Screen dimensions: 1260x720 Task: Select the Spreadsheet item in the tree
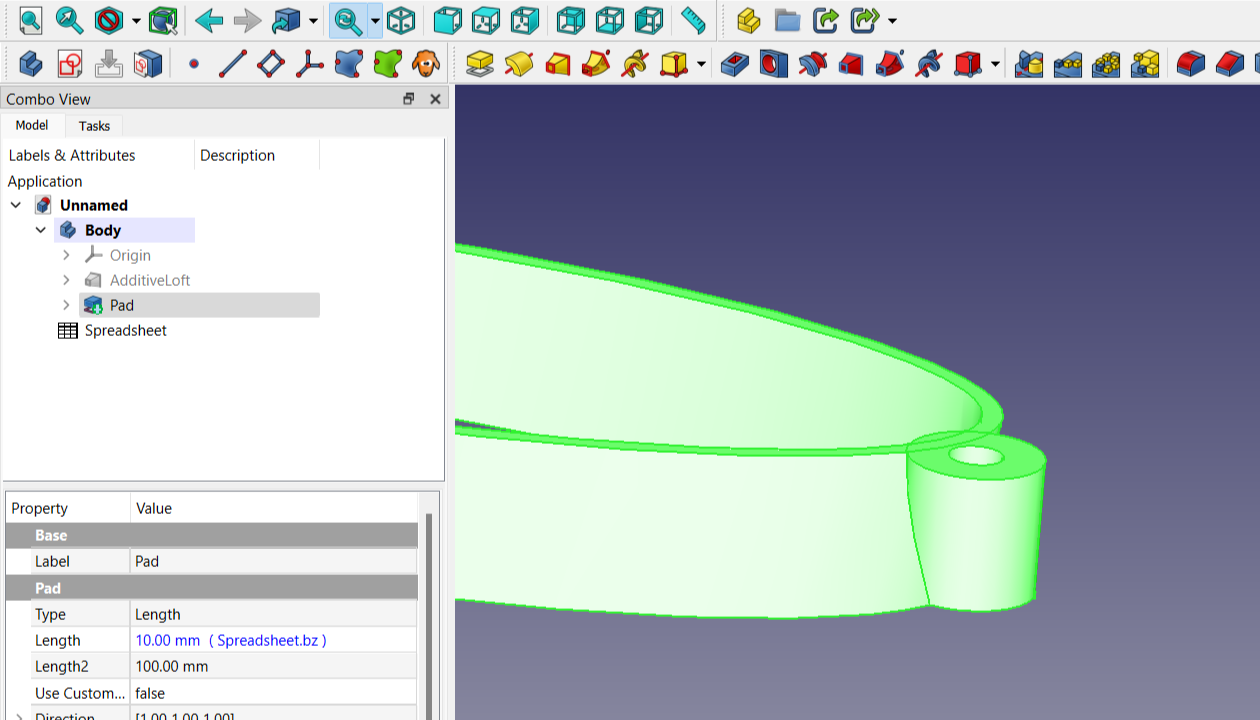(125, 330)
